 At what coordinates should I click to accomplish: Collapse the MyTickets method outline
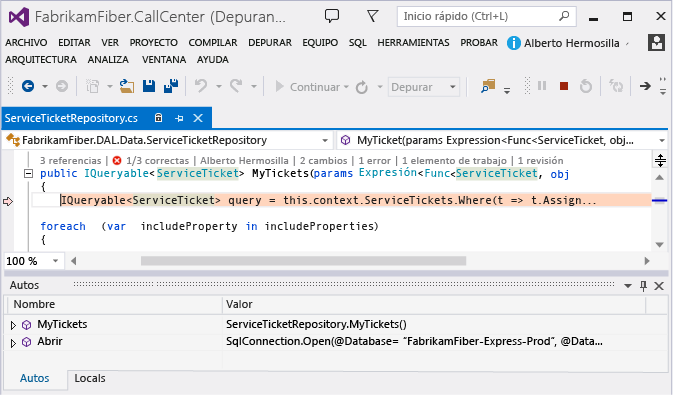(28, 174)
